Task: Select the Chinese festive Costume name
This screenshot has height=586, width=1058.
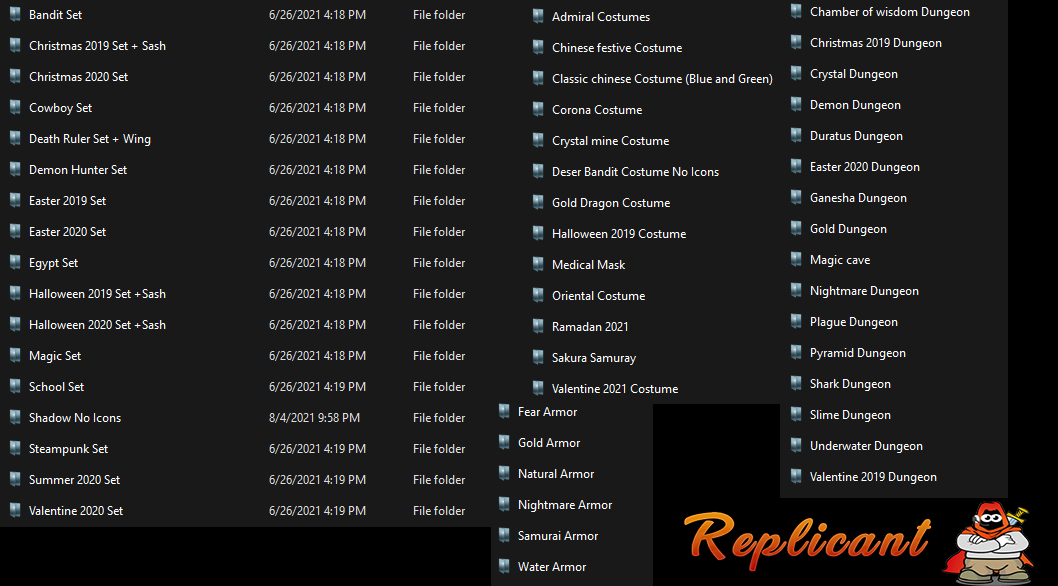Action: pos(617,47)
